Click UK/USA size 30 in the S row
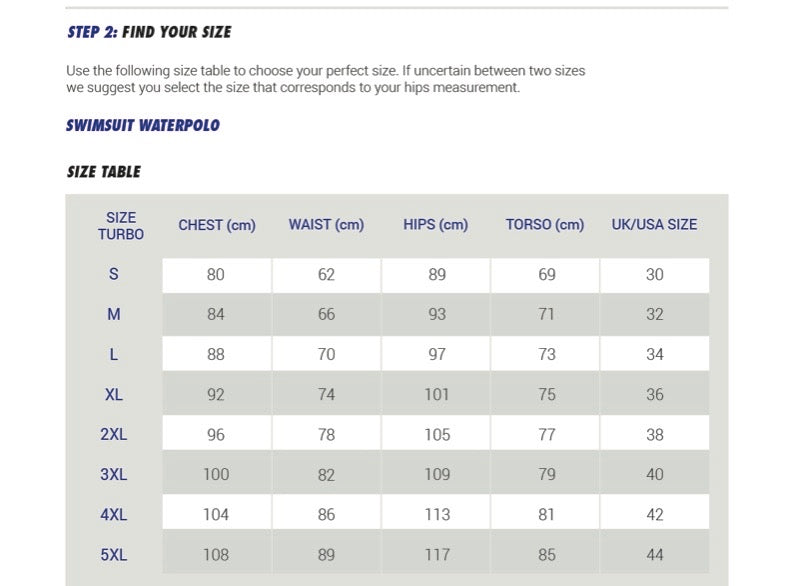Screen dimensions: 793x586 point(655,275)
